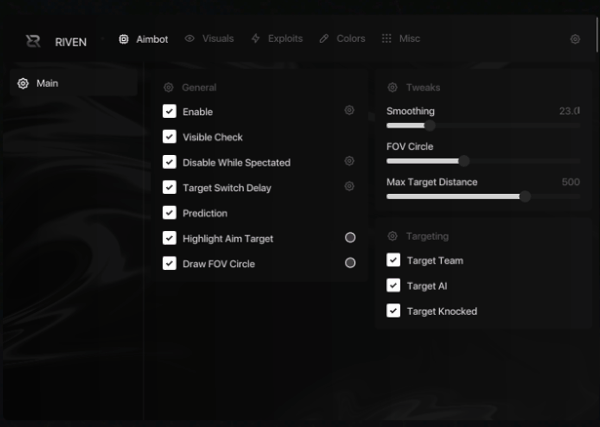Screen dimensions: 600x427
Task: Select the Main sidebar section
Action: (73, 83)
